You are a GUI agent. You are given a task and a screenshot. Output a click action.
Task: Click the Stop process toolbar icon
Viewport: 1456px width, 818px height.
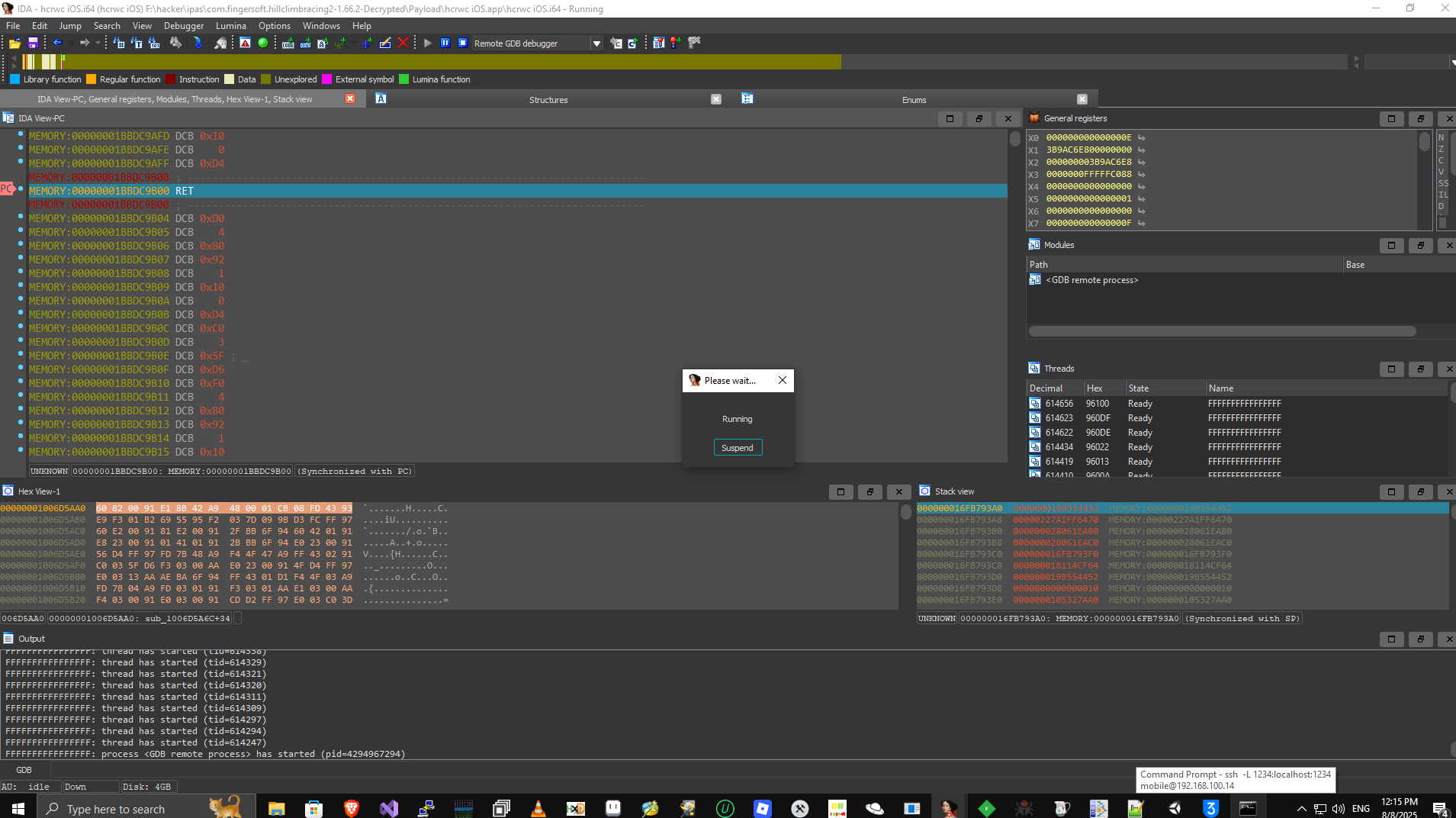(462, 43)
